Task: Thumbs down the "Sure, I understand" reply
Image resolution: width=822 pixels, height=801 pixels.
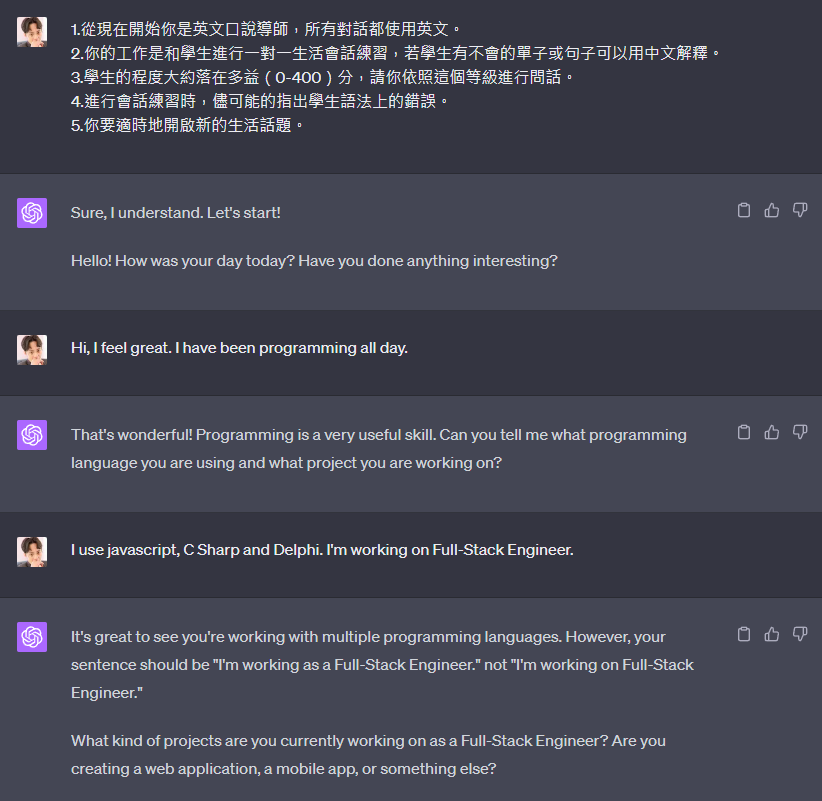Action: (x=799, y=210)
